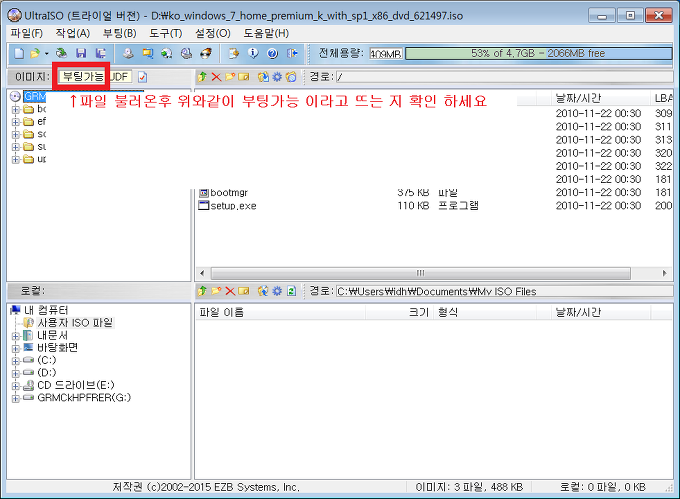Viewport: 680px width, 499px height.
Task: Select the GRM root node in image tree
Action: pos(35,96)
